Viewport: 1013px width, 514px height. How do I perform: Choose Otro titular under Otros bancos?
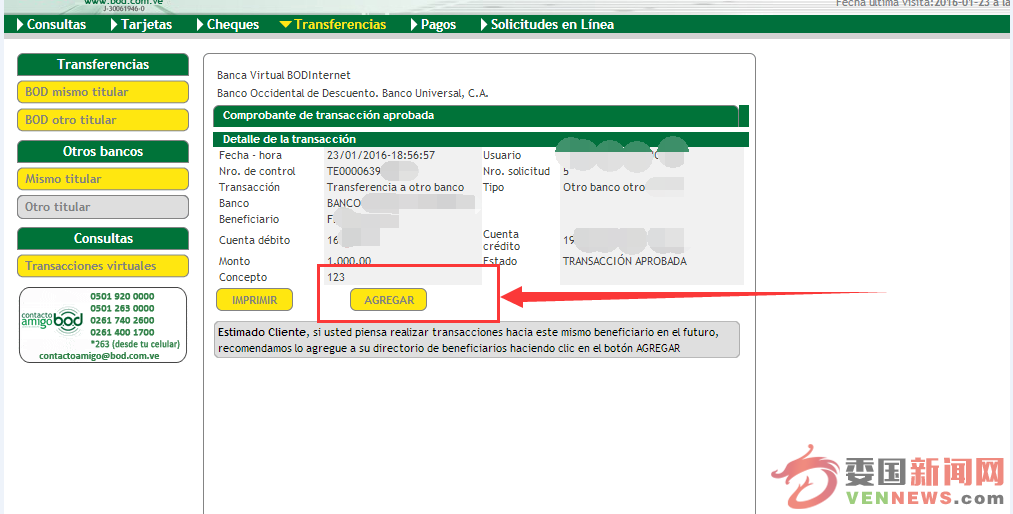(103, 207)
